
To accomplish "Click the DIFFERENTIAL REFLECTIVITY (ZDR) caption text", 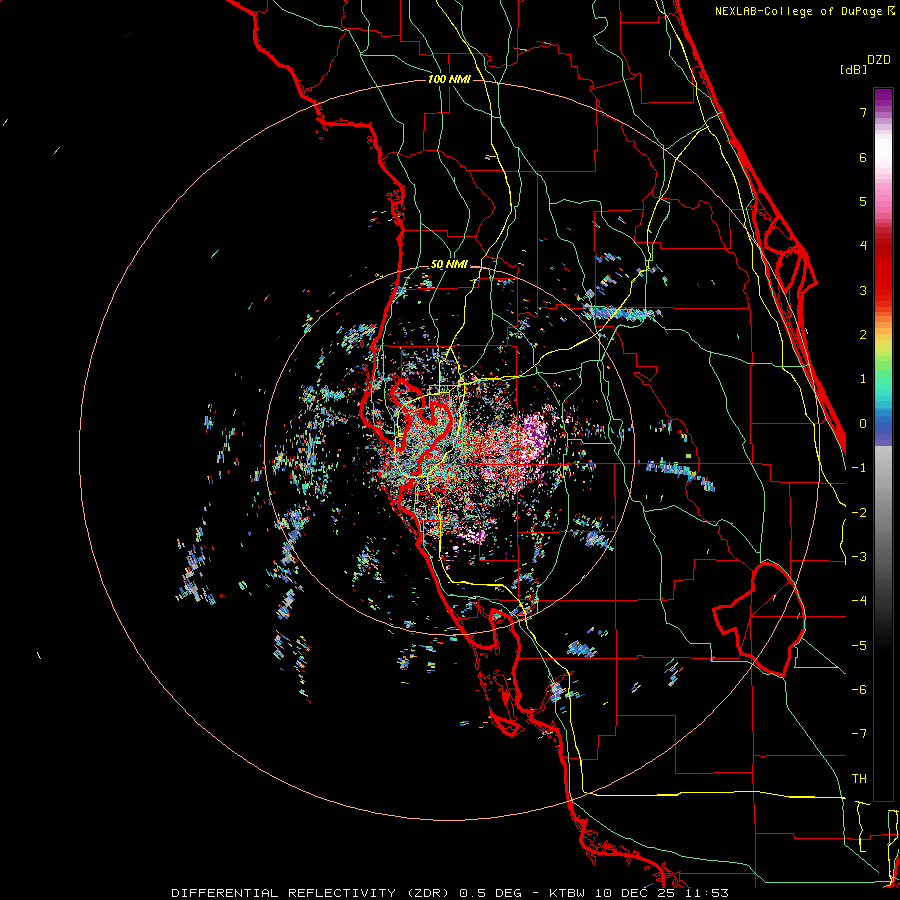I will point(310,893).
